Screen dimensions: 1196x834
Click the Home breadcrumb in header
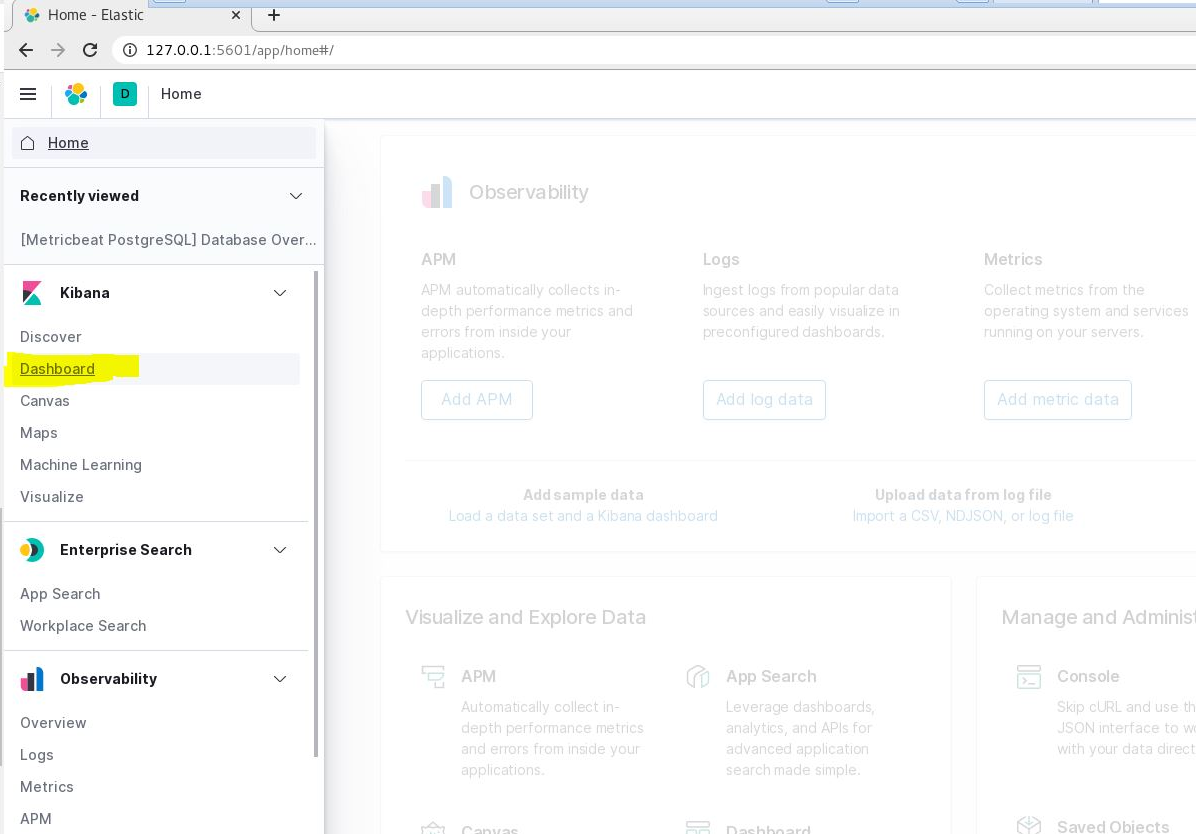click(181, 94)
